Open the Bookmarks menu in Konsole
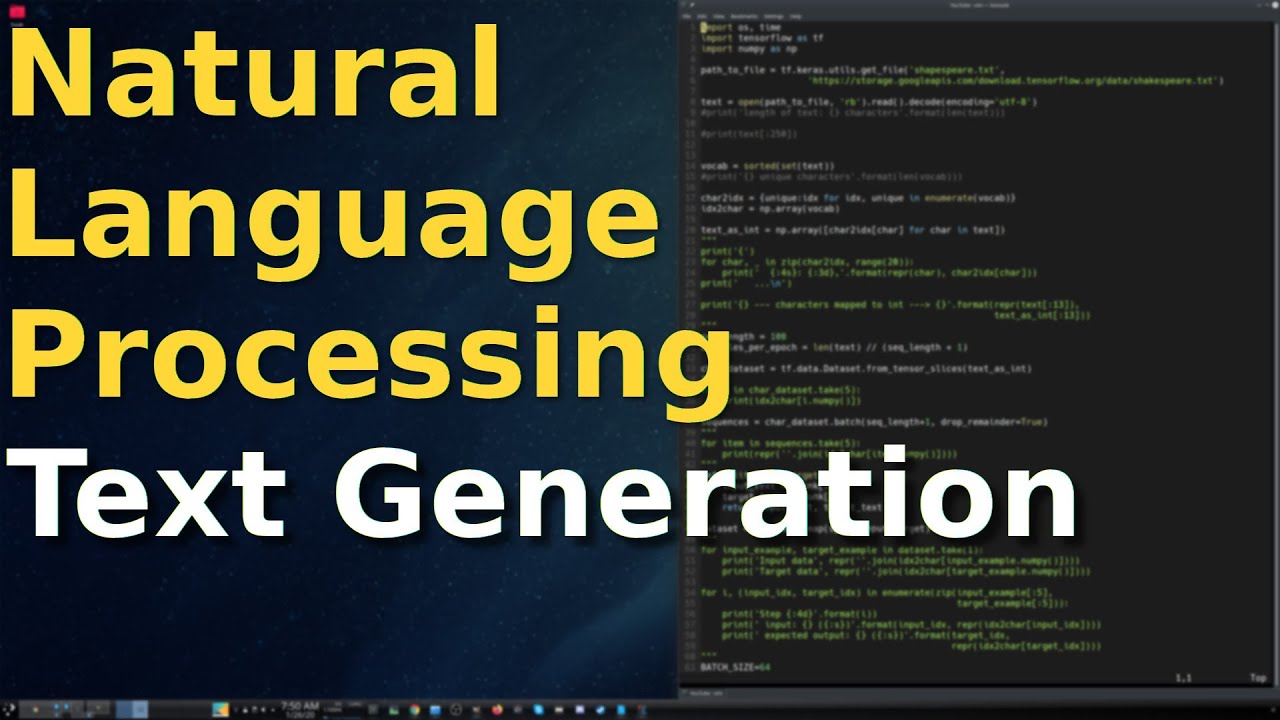This screenshot has width=1280, height=720. pyautogui.click(x=744, y=17)
